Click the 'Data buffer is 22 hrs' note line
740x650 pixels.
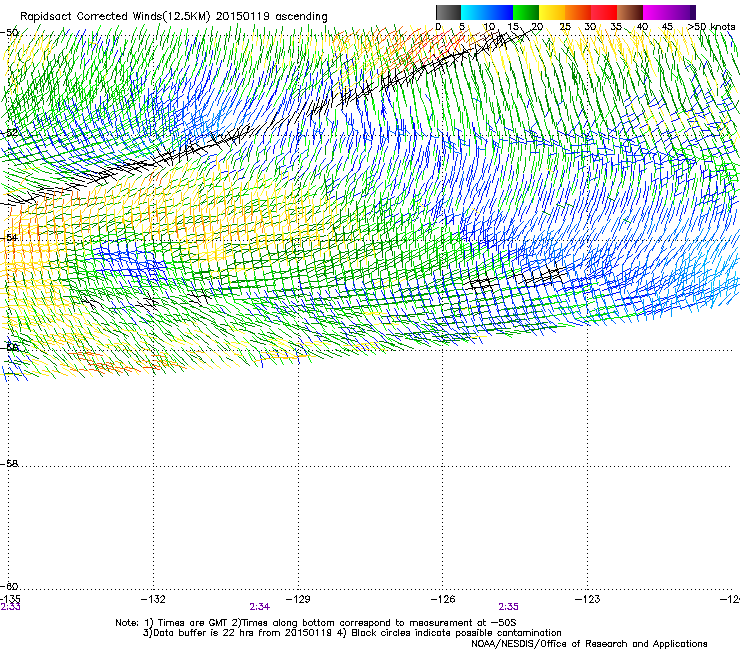pos(352,633)
